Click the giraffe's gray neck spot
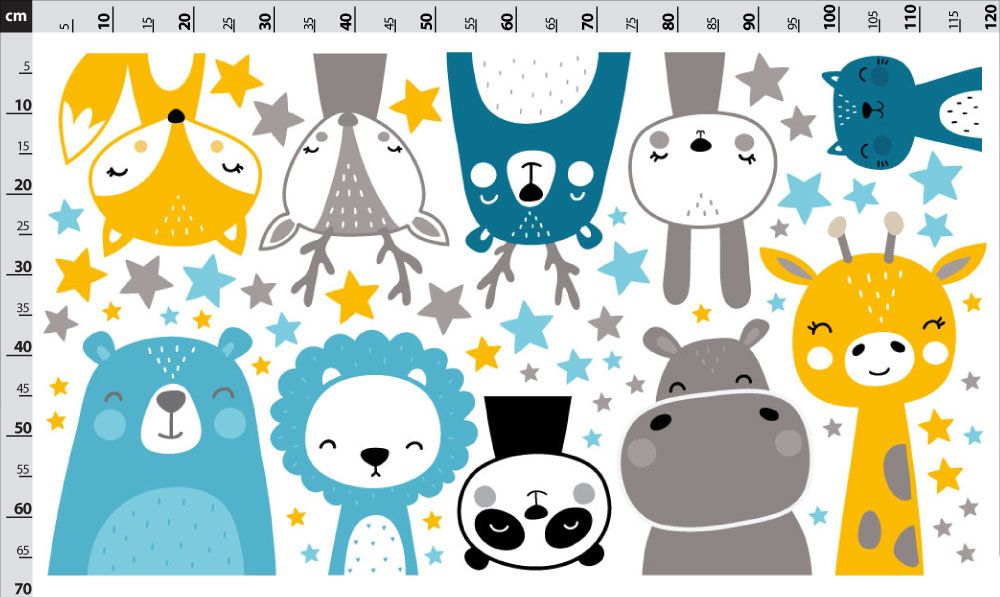The height and width of the screenshot is (597, 1000). [898, 472]
